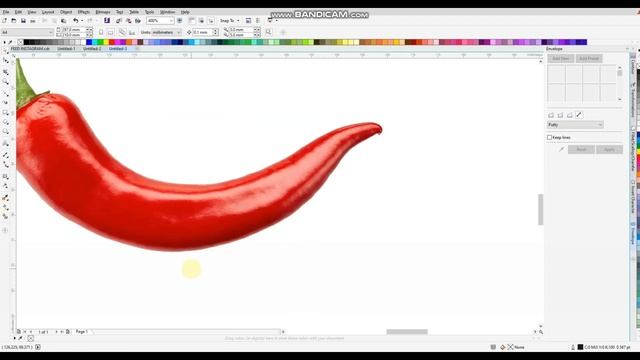Select the Ellipse tool in the toolbox
Screen dimensions: 640x360
(x=6, y=122)
